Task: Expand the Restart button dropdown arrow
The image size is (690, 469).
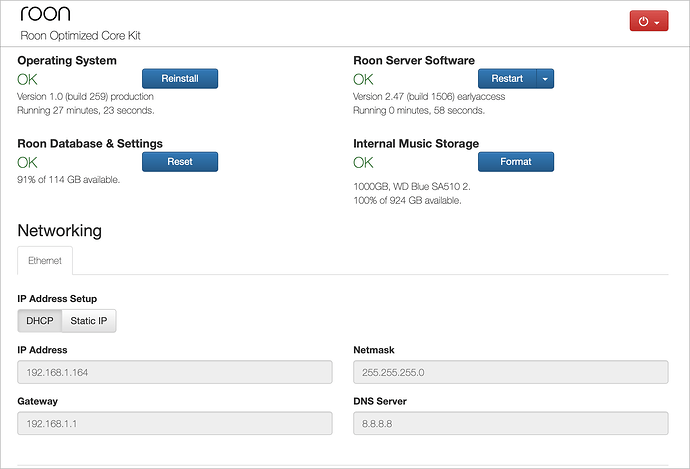Action: pos(545,78)
